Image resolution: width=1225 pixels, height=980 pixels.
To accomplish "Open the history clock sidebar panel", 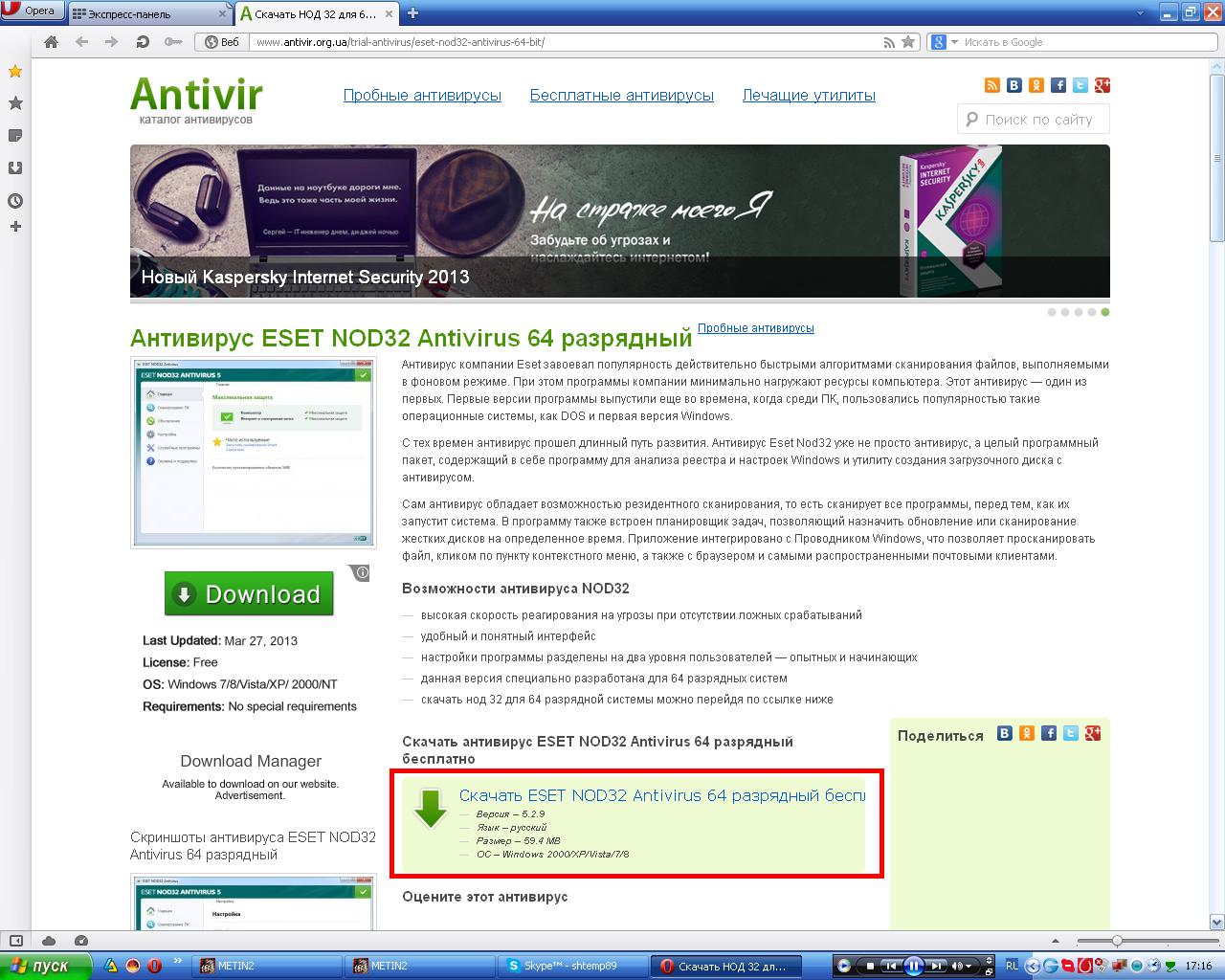I will 15,201.
